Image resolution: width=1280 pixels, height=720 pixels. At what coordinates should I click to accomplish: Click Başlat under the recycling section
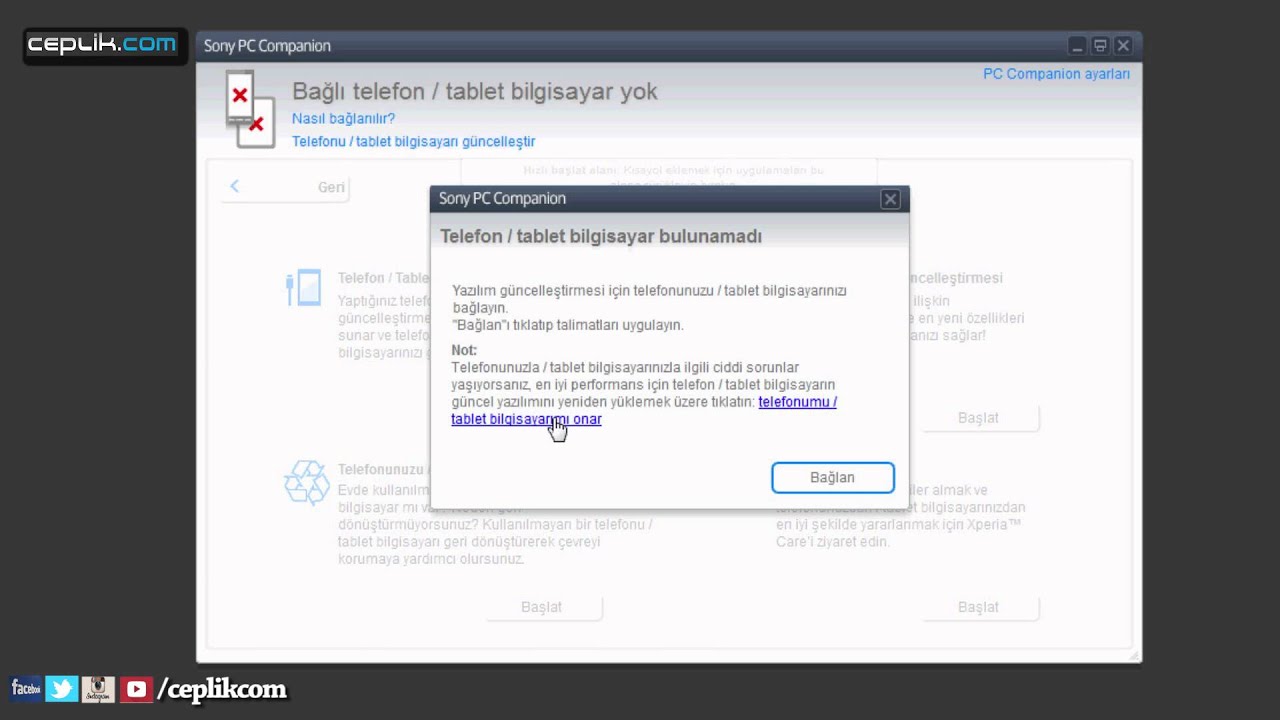point(542,607)
